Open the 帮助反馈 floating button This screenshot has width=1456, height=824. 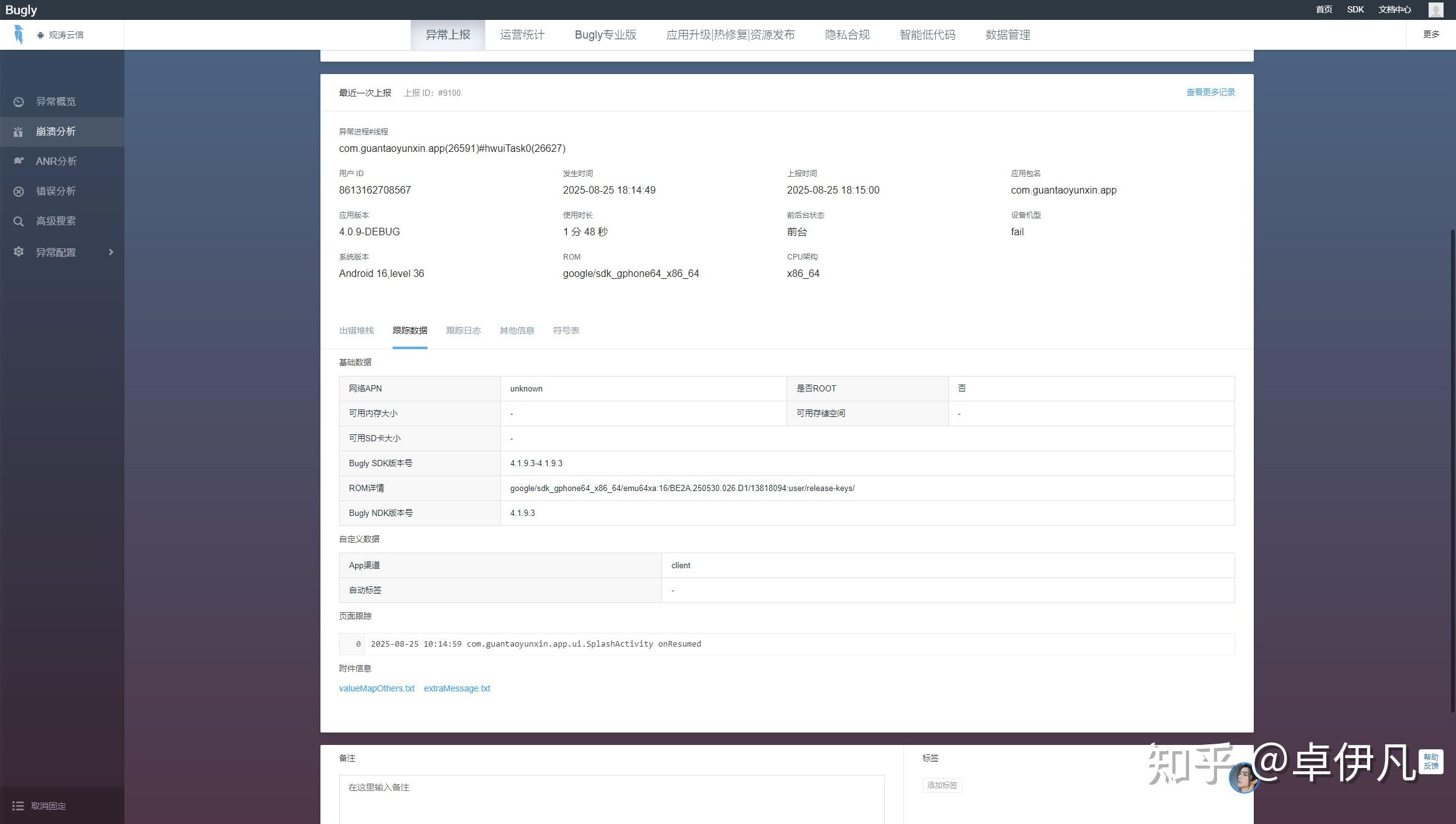pos(1430,761)
